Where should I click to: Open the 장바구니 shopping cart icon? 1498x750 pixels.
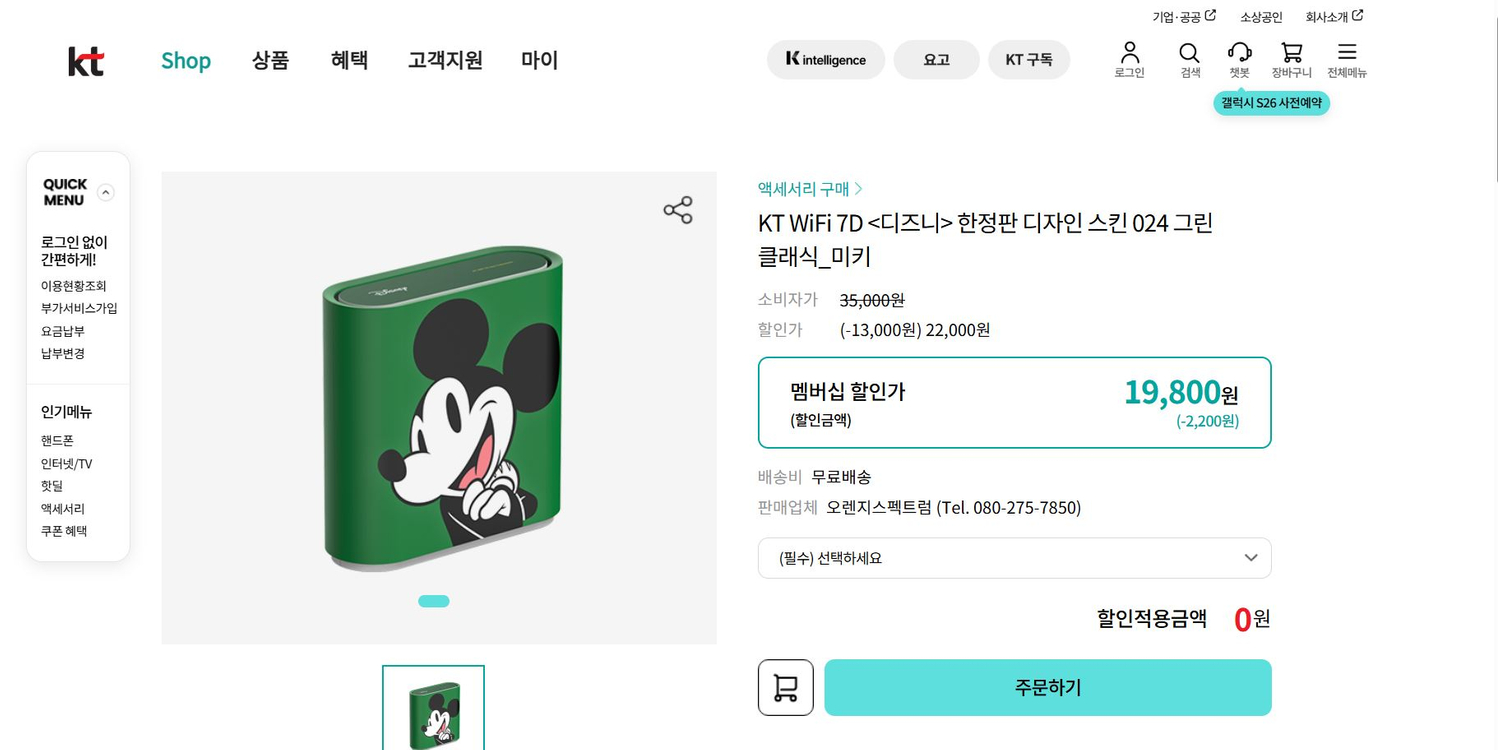[x=1291, y=58]
